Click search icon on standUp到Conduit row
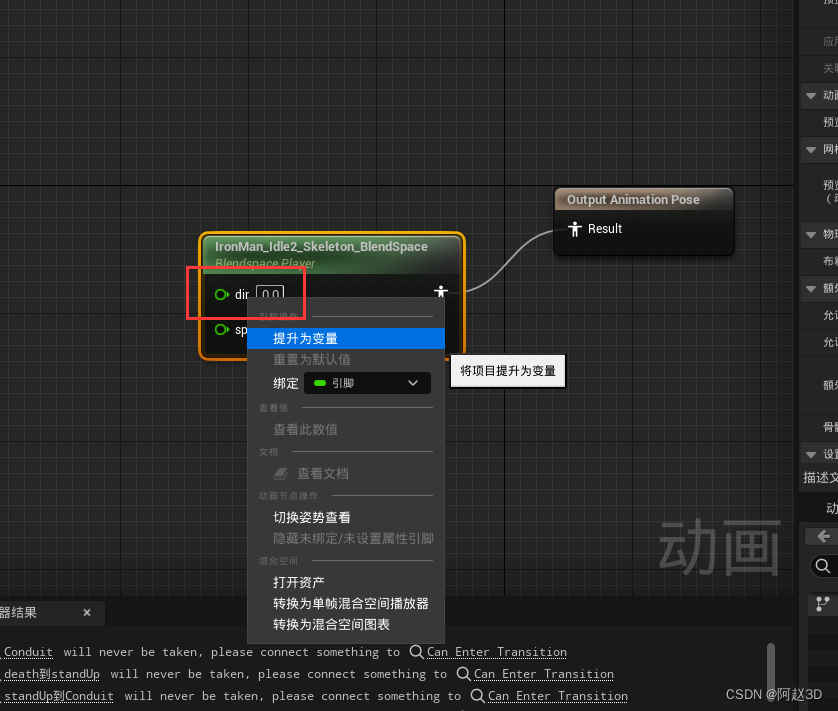838x711 pixels. [x=477, y=695]
